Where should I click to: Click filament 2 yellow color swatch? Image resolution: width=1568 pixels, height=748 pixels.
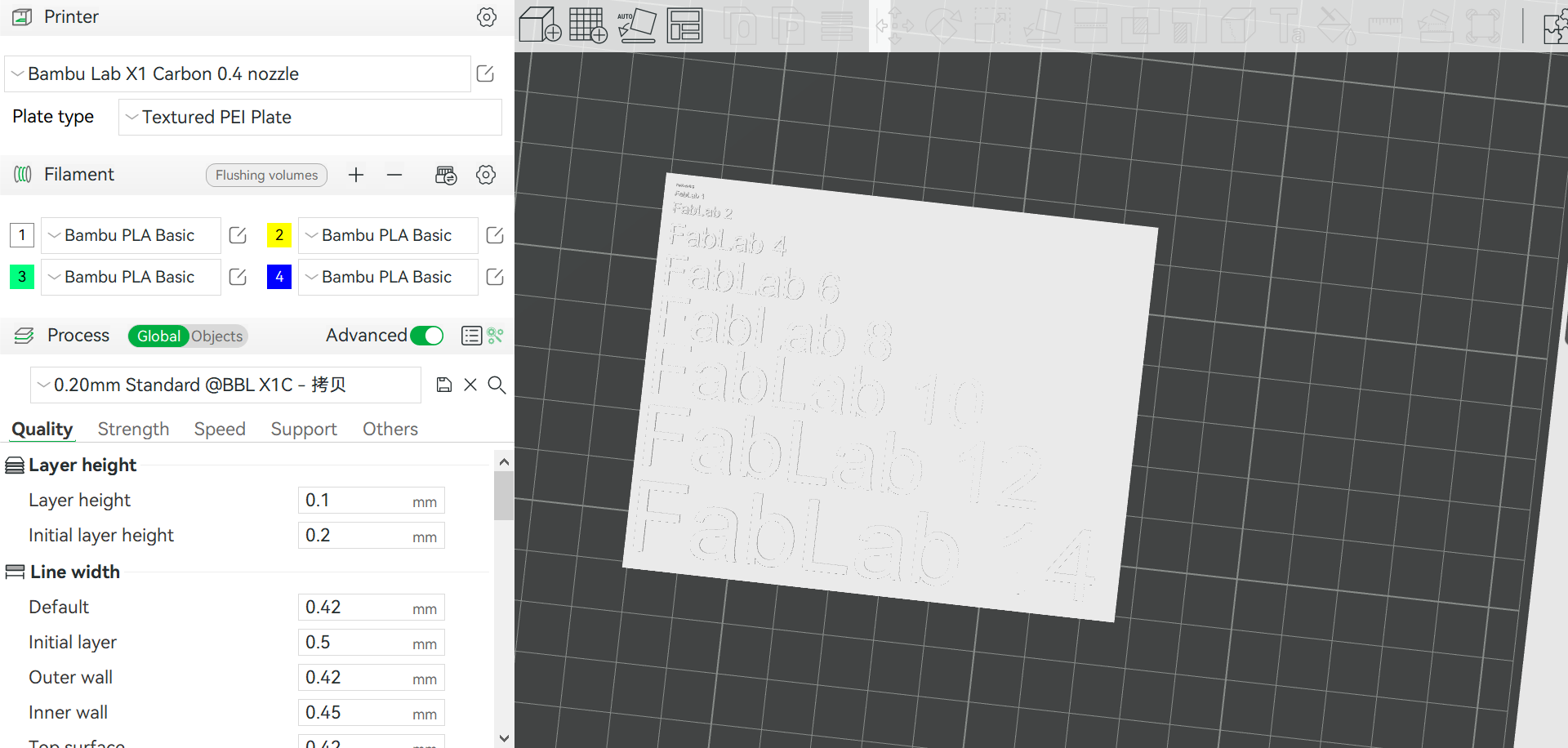279,235
